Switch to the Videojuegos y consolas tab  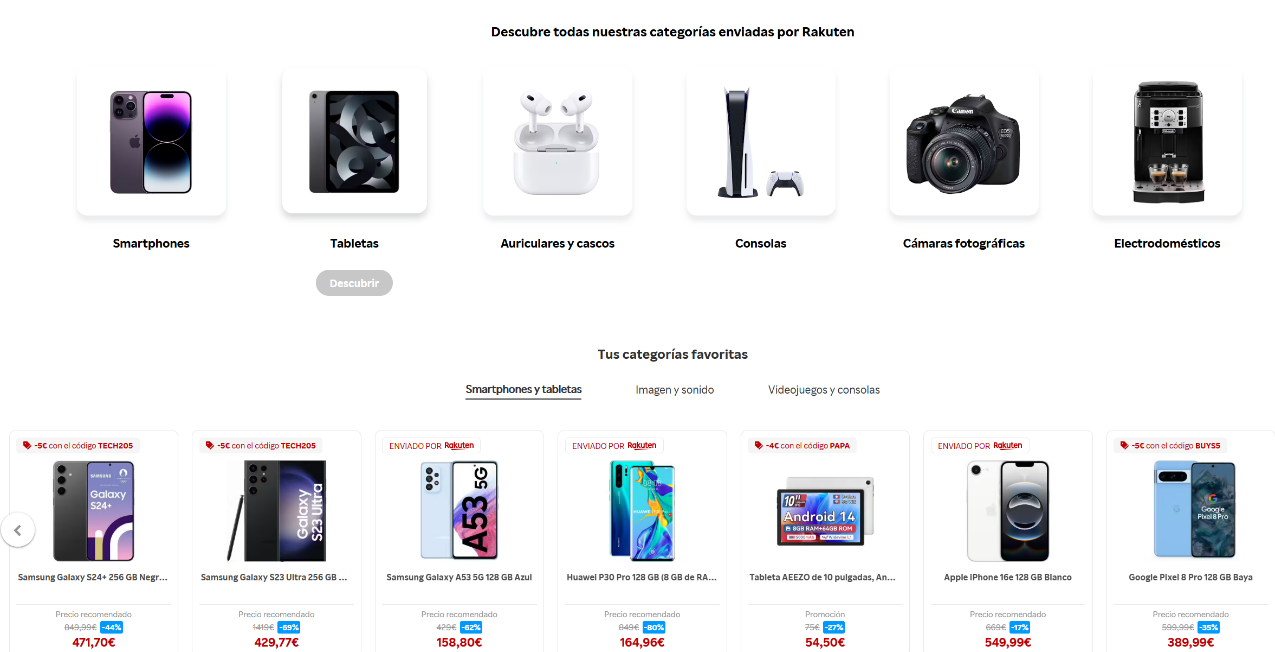[x=824, y=390]
